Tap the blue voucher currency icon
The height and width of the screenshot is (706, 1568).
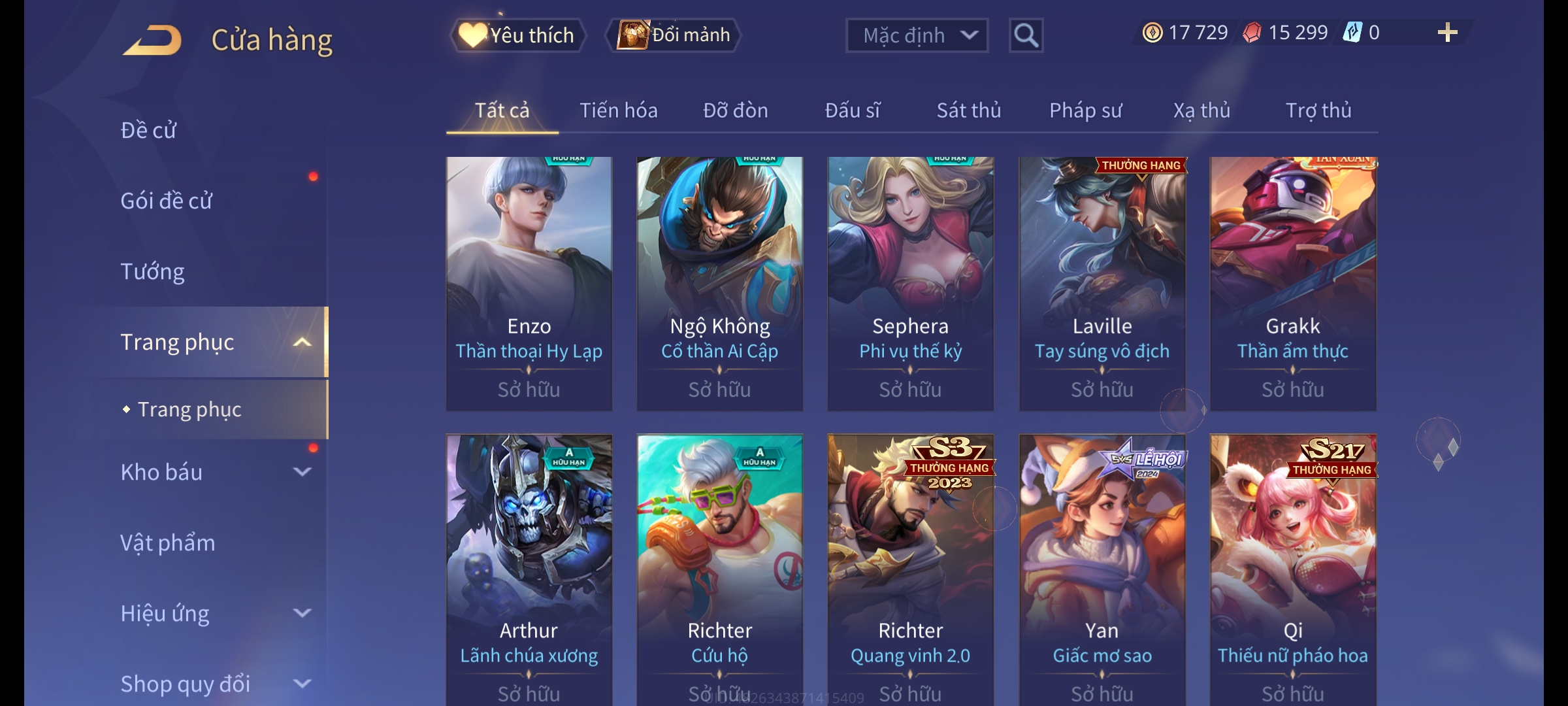click(x=1352, y=33)
